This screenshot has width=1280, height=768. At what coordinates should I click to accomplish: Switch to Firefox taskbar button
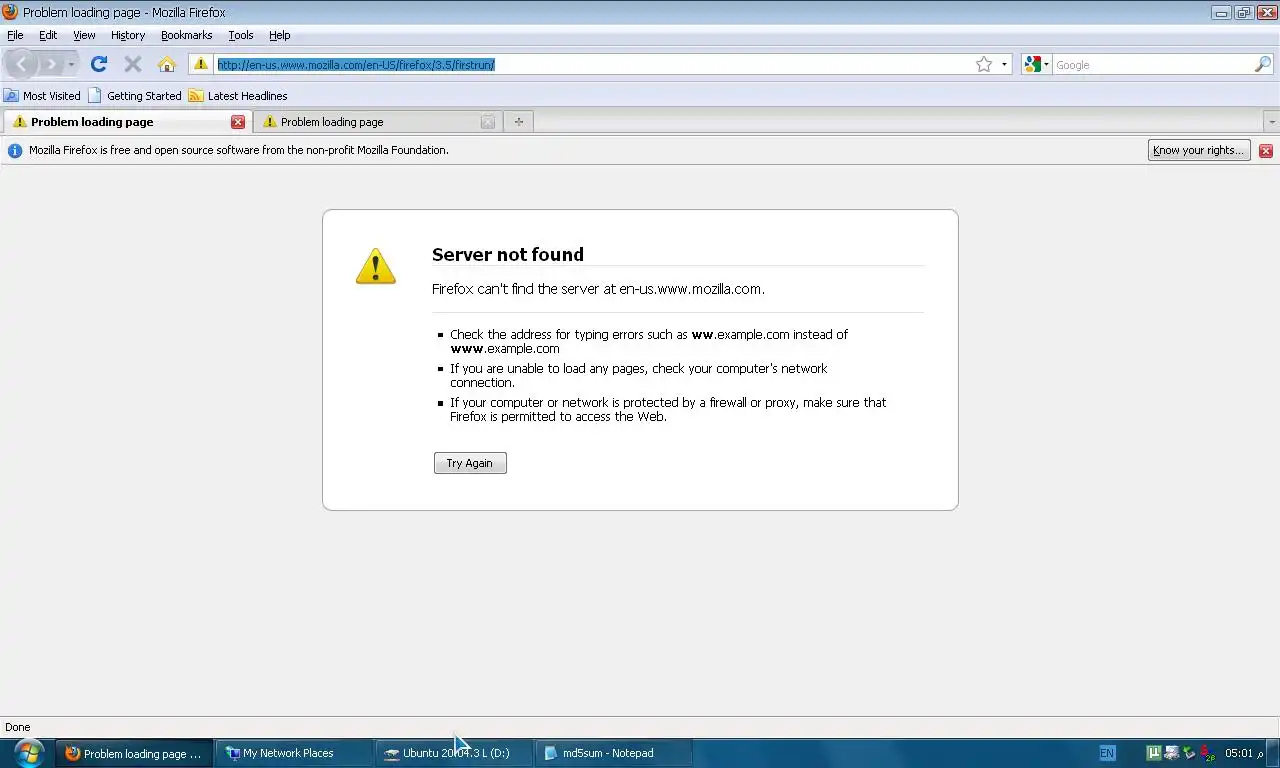coord(135,753)
